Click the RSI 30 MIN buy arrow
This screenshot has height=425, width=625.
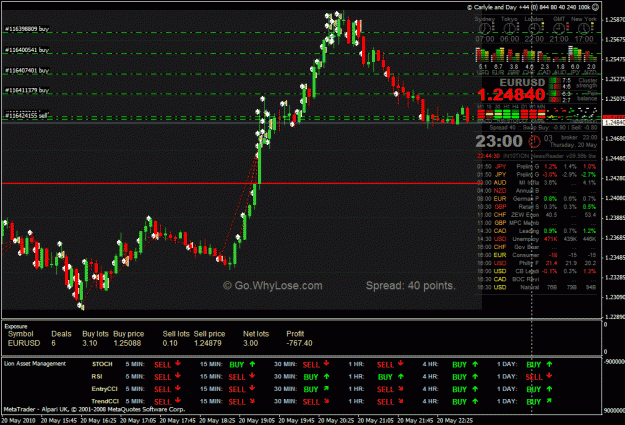326,376
